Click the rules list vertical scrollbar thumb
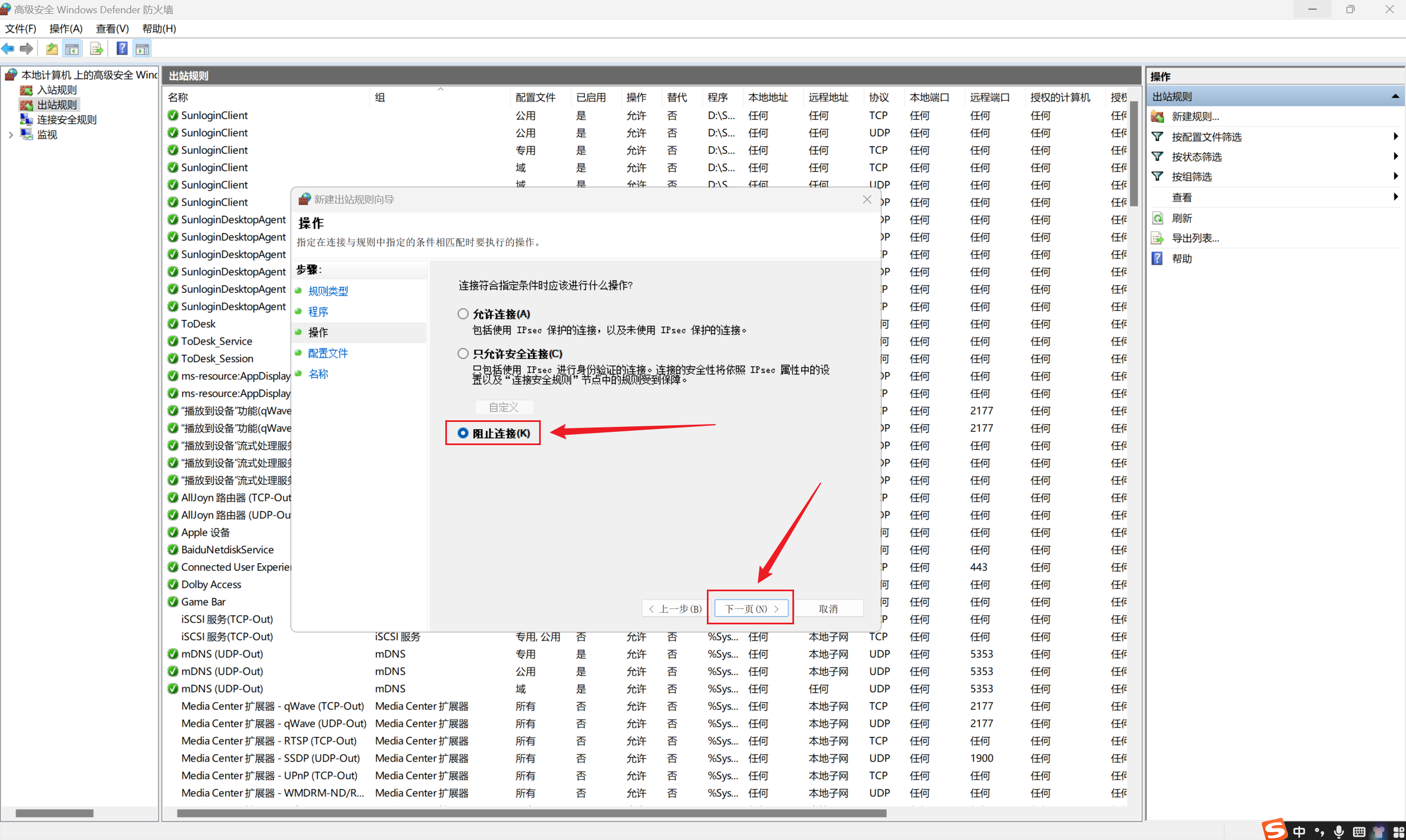Image resolution: width=1406 pixels, height=840 pixels. pyautogui.click(x=1133, y=154)
